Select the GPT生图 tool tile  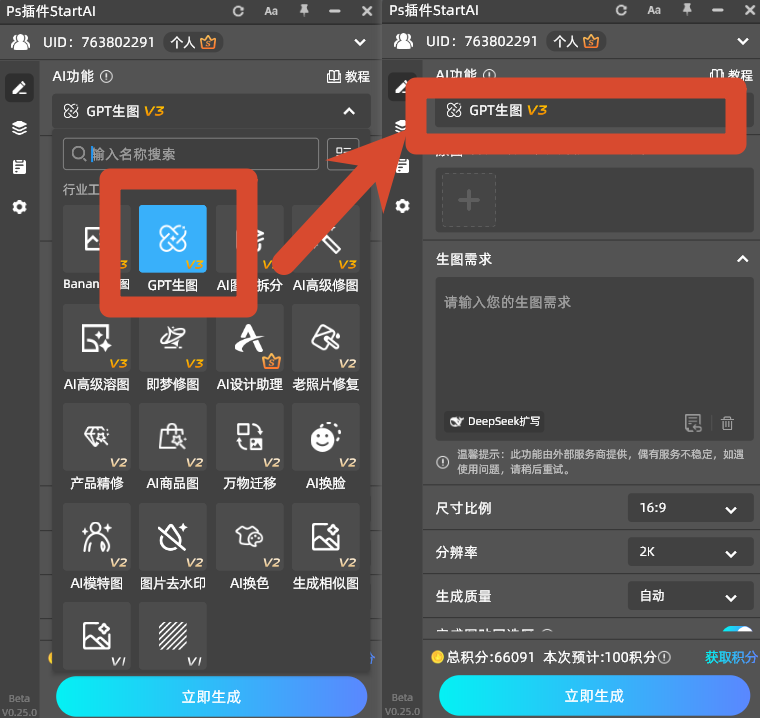173,239
